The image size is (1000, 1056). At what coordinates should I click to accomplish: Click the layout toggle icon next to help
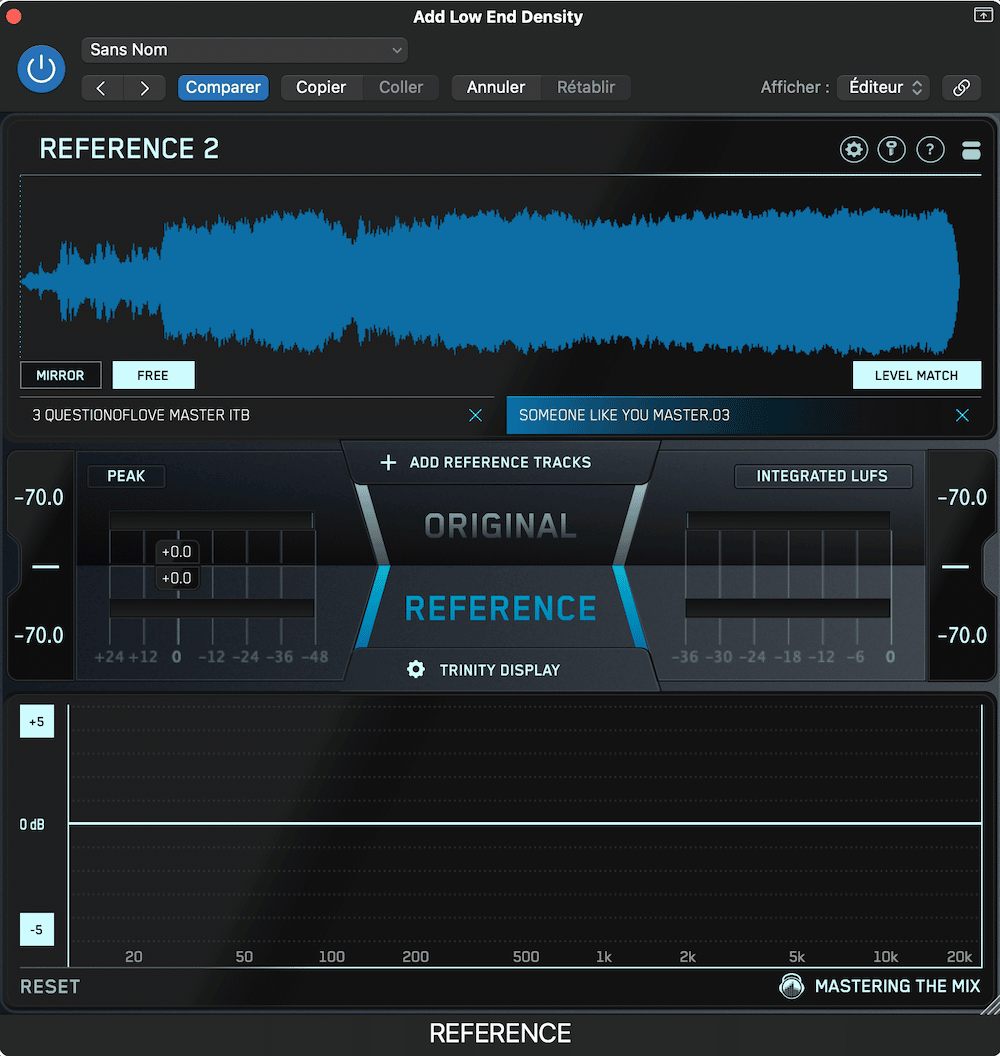click(x=970, y=150)
